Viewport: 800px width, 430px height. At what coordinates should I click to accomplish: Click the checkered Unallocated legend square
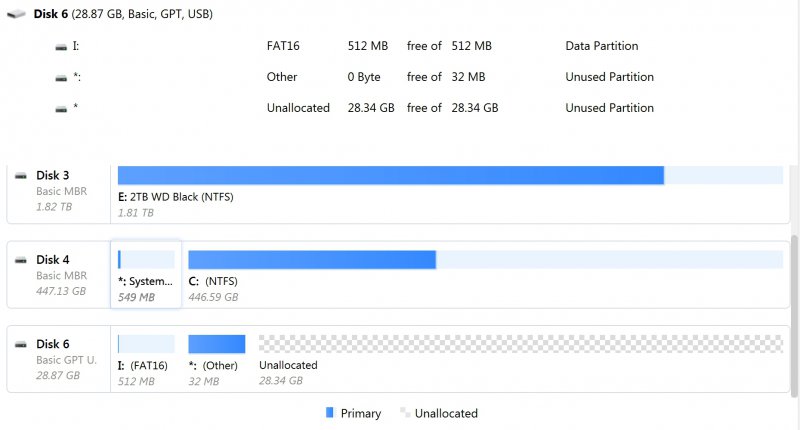(x=405, y=413)
